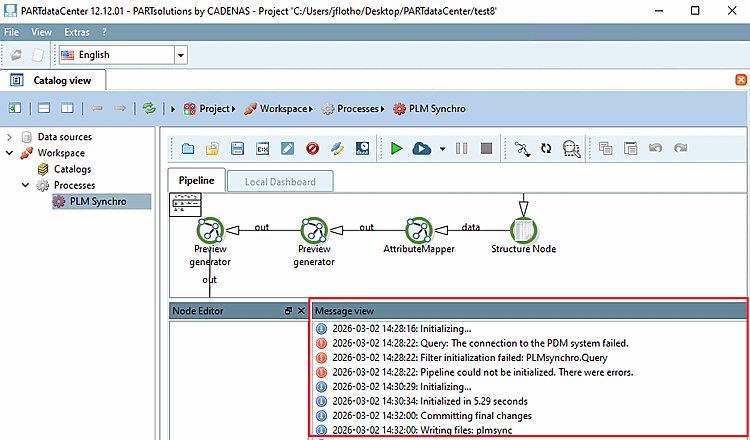Select the AttributeMapper node
The height and width of the screenshot is (440, 750).
[x=419, y=230]
